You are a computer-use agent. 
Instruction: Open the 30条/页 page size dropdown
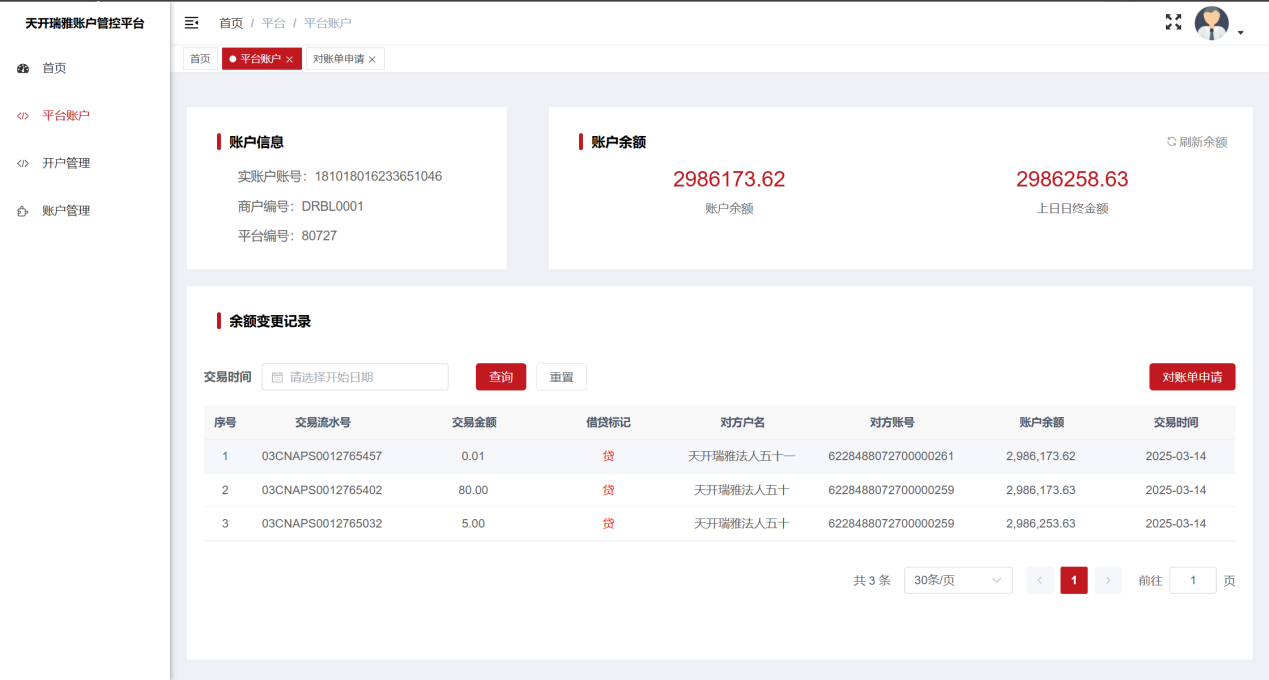pyautogui.click(x=957, y=580)
